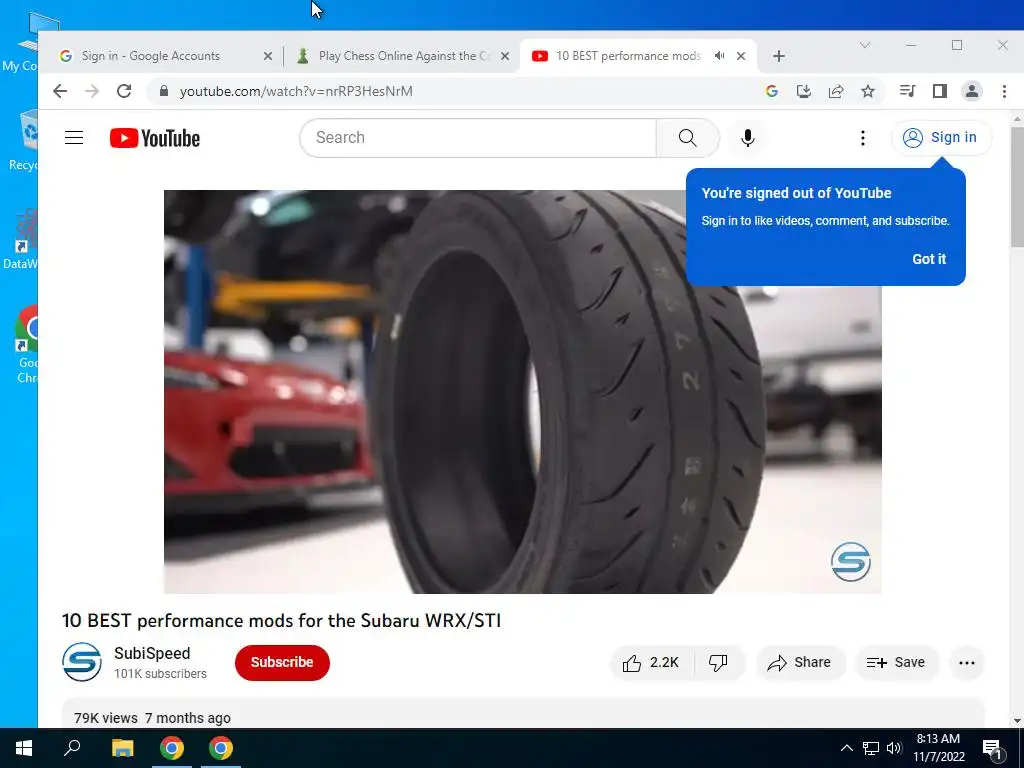The width and height of the screenshot is (1024, 768).
Task: Start voice search with microphone icon
Action: point(748,138)
